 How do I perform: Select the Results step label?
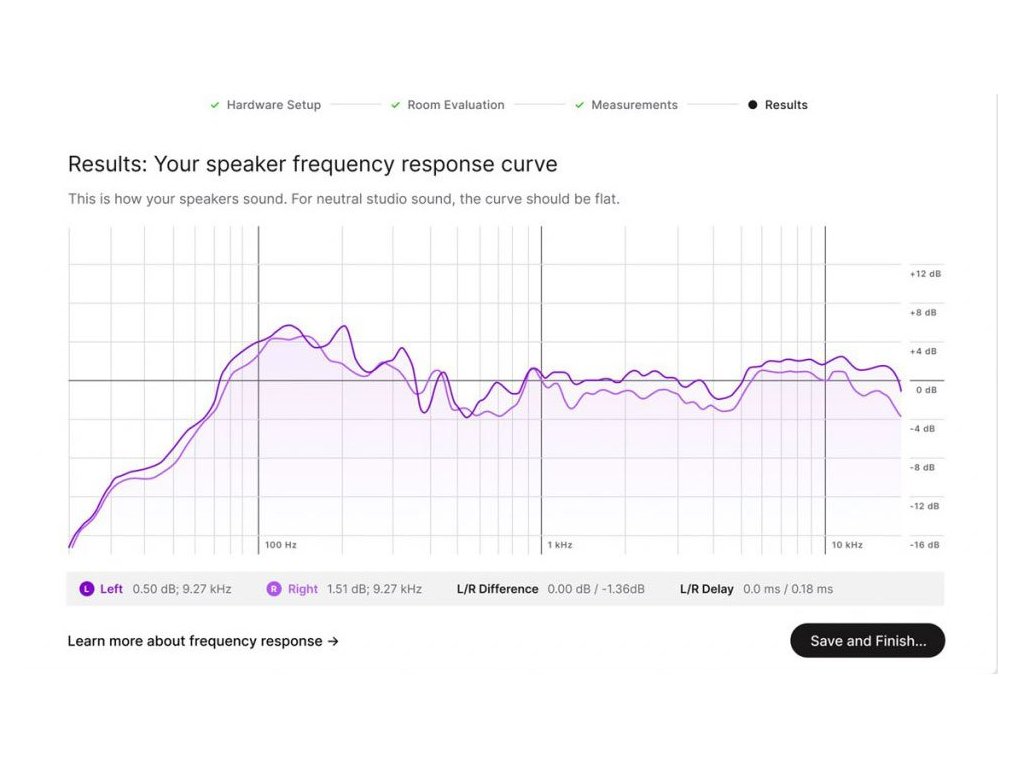tap(786, 105)
